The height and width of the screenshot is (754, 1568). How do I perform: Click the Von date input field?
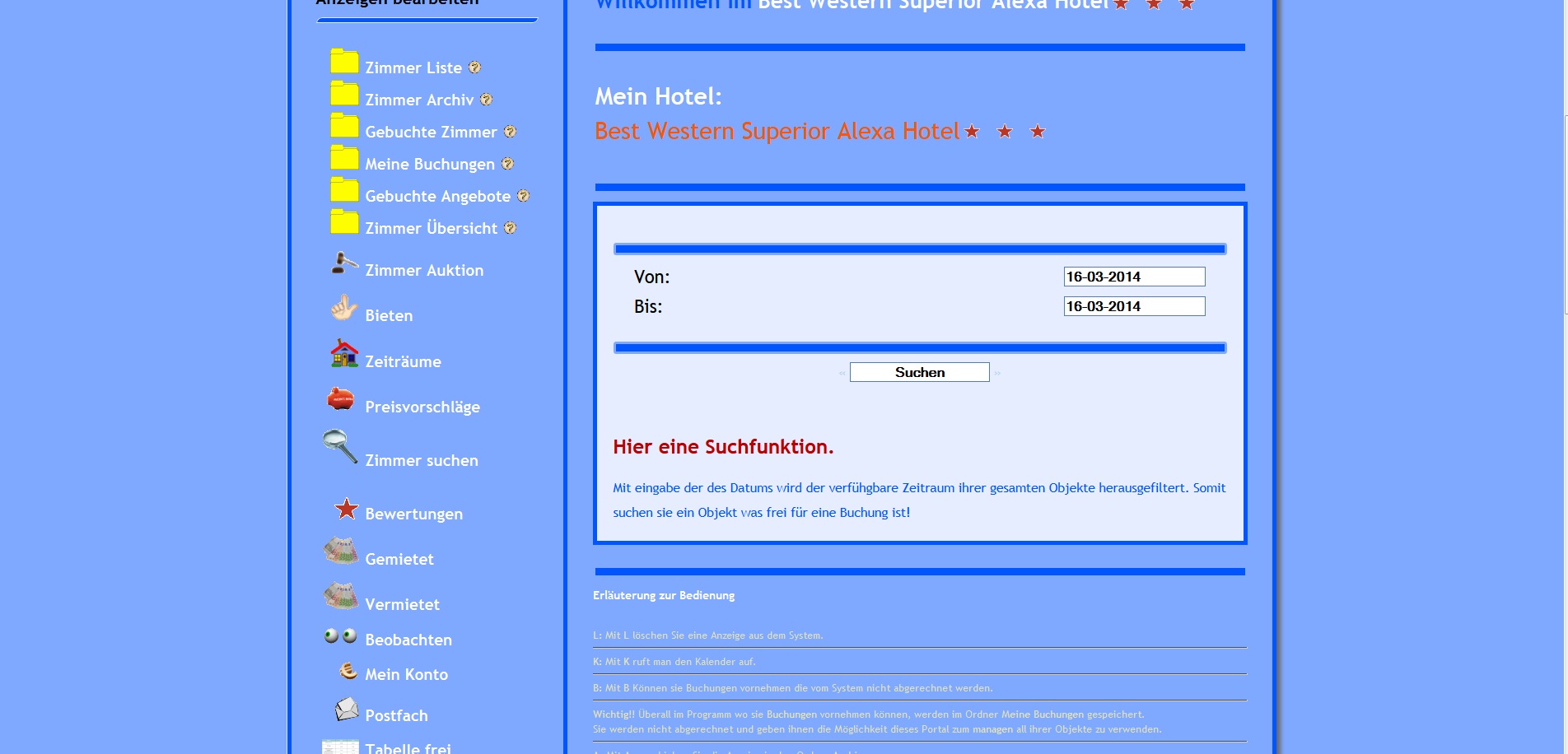coord(1134,277)
